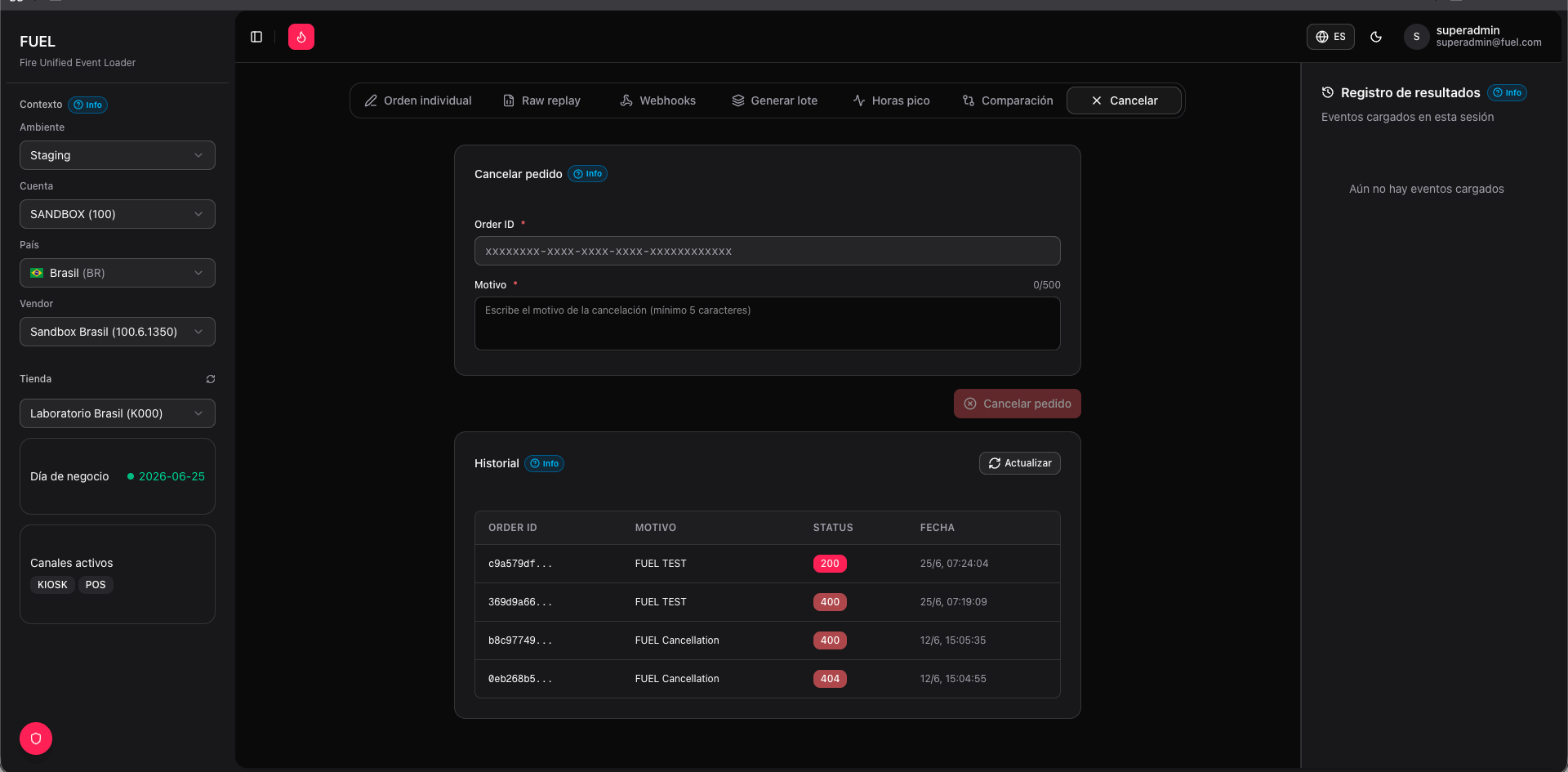Click the Actualizar history button

1020,463
